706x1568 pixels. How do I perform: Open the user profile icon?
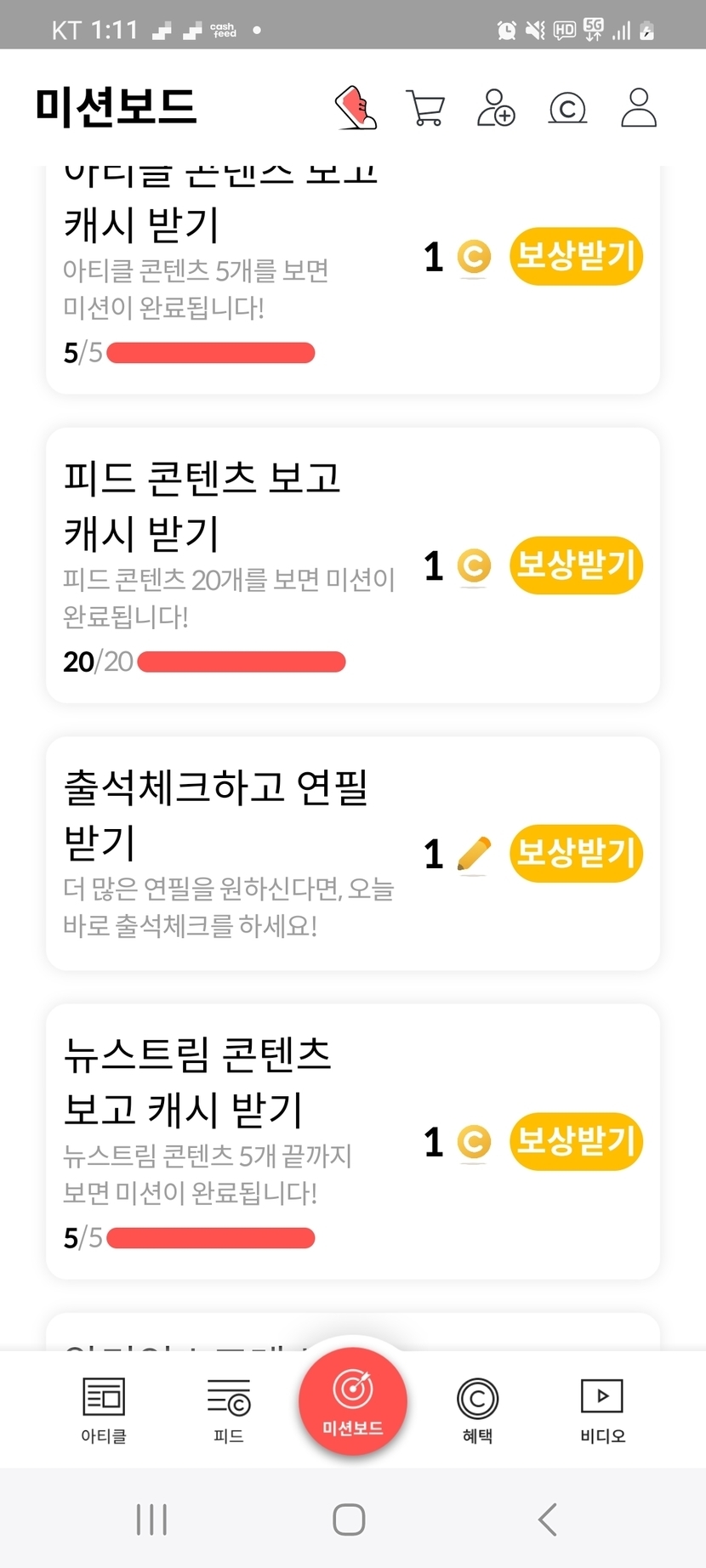pyautogui.click(x=638, y=108)
